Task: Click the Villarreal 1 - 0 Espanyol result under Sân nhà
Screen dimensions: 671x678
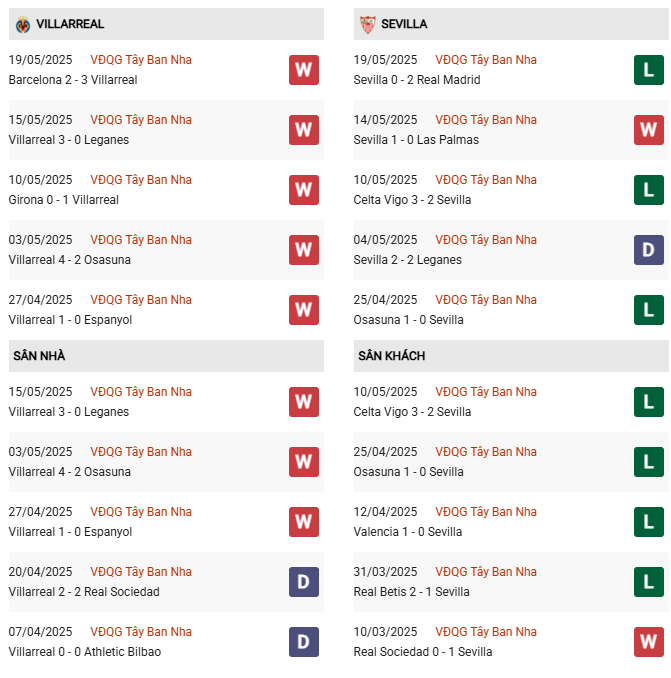Action: (70, 532)
